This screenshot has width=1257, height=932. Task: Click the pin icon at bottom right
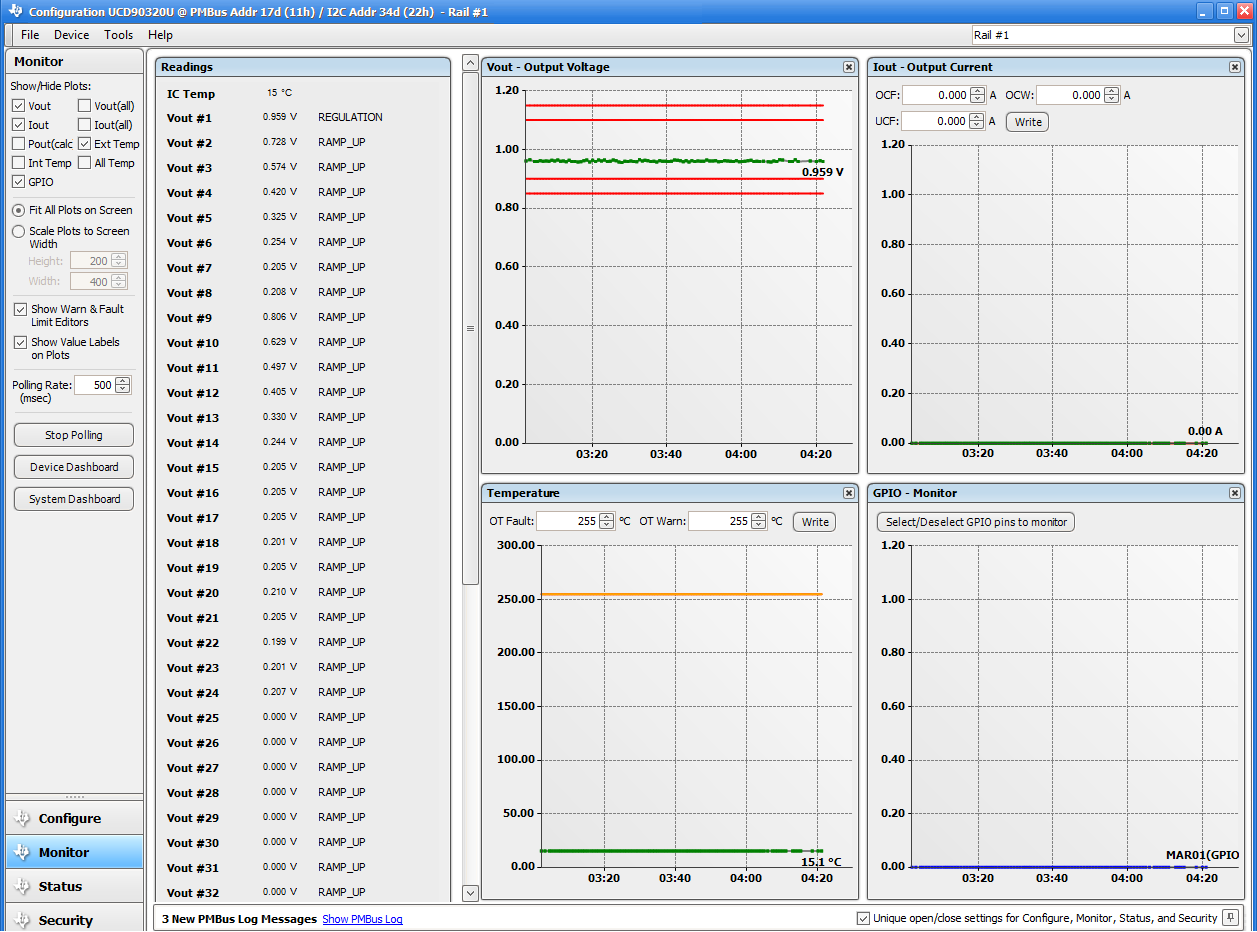[1230, 917]
